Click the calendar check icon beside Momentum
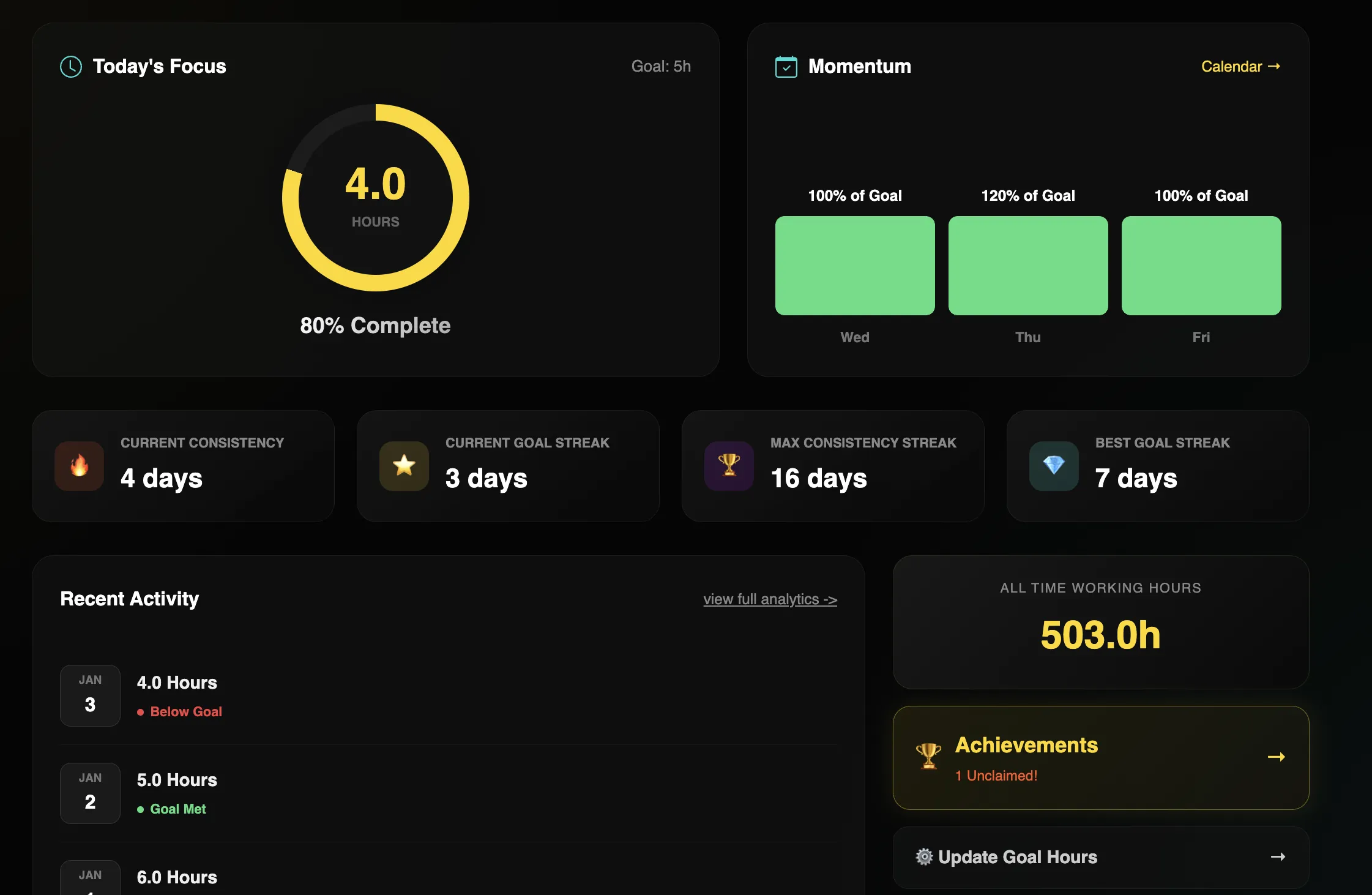This screenshot has width=1372, height=895. pyautogui.click(x=786, y=67)
